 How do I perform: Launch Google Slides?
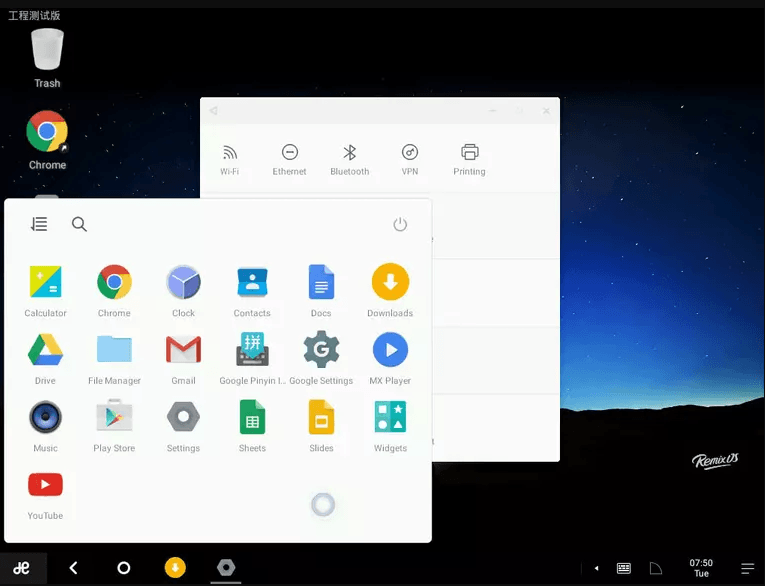321,426
